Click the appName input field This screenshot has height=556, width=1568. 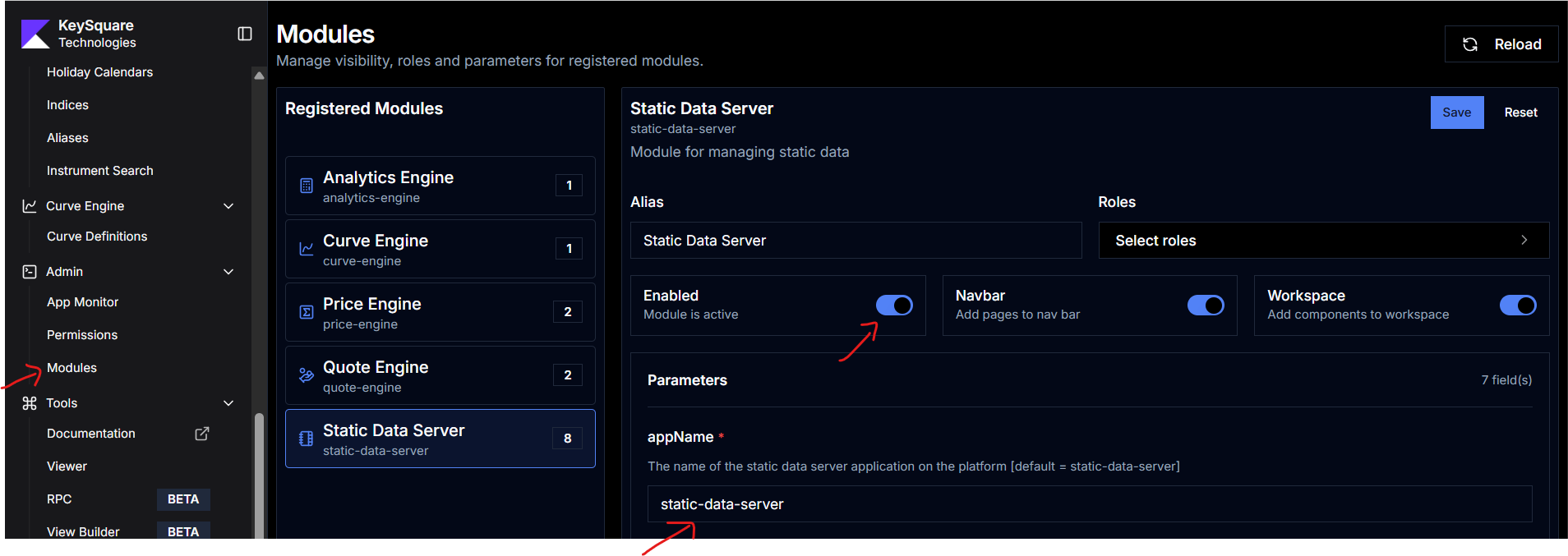[1090, 504]
